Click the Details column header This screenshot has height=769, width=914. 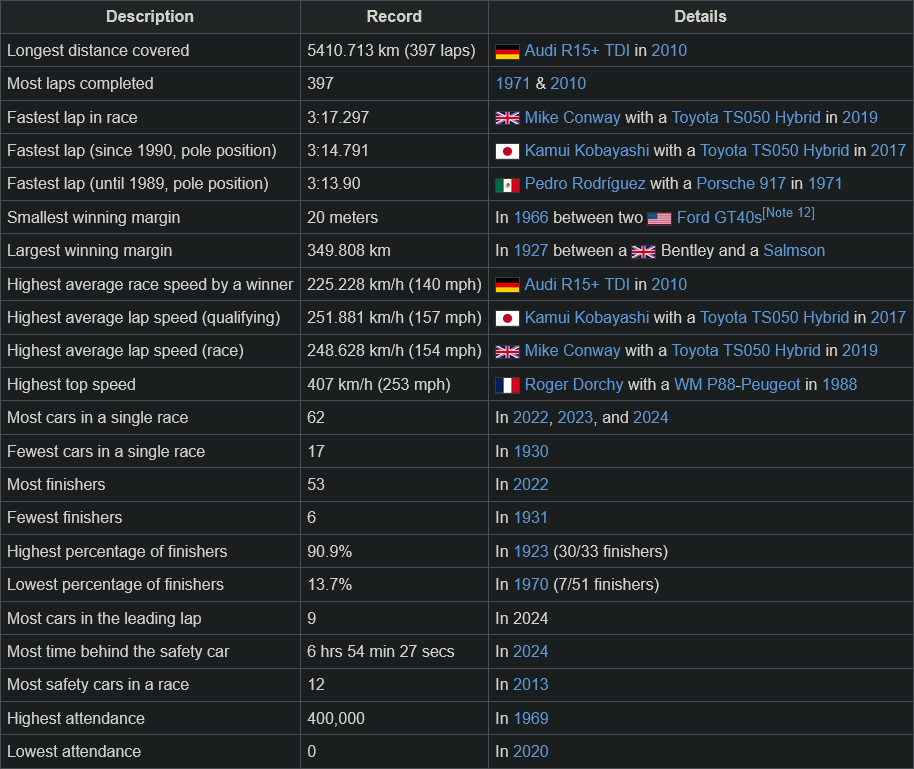[x=701, y=16]
